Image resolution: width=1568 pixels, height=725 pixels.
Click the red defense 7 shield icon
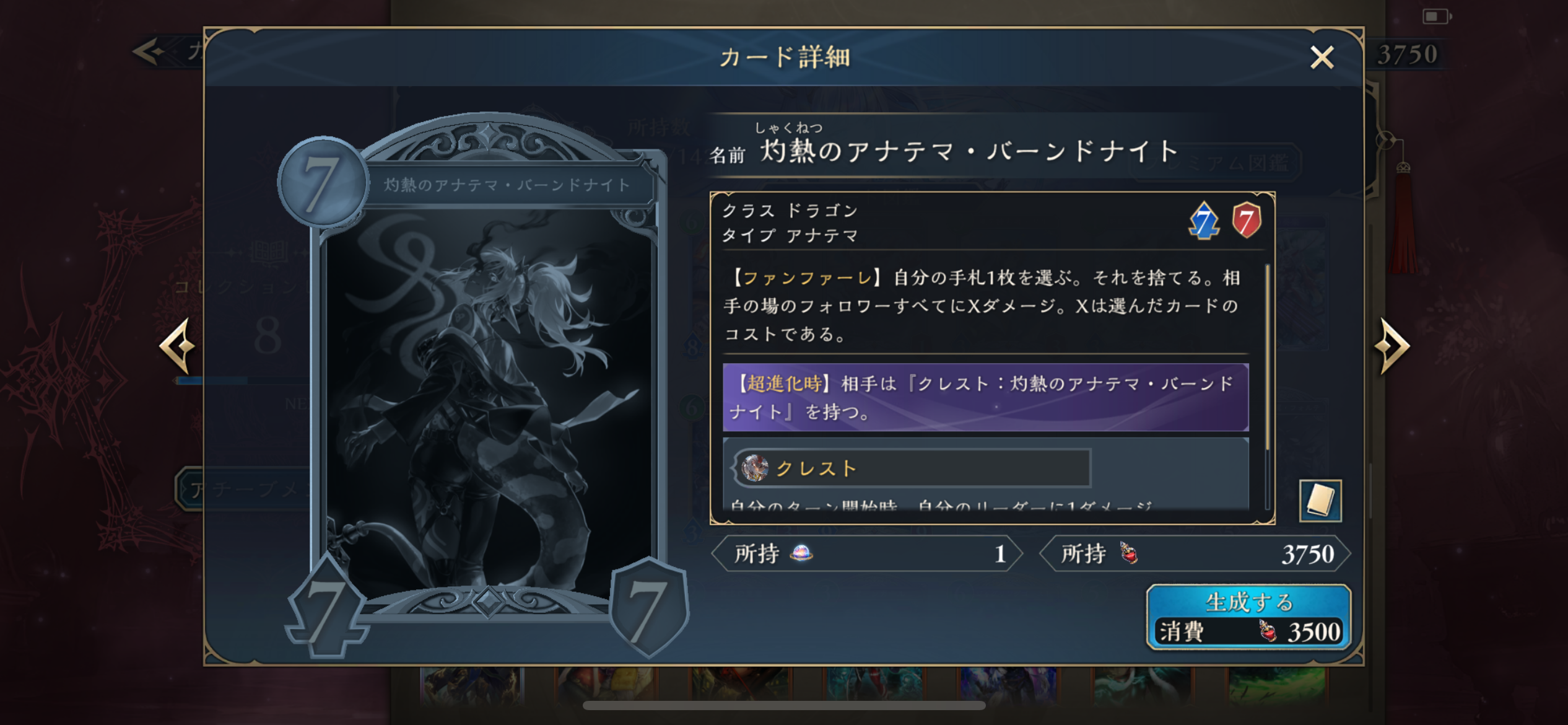click(1246, 220)
